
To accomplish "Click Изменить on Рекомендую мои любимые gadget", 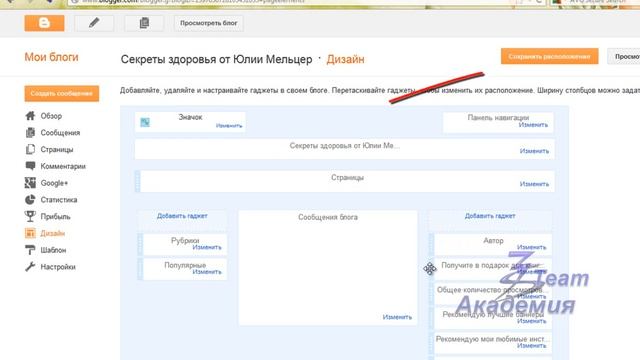I will click(x=531, y=346).
